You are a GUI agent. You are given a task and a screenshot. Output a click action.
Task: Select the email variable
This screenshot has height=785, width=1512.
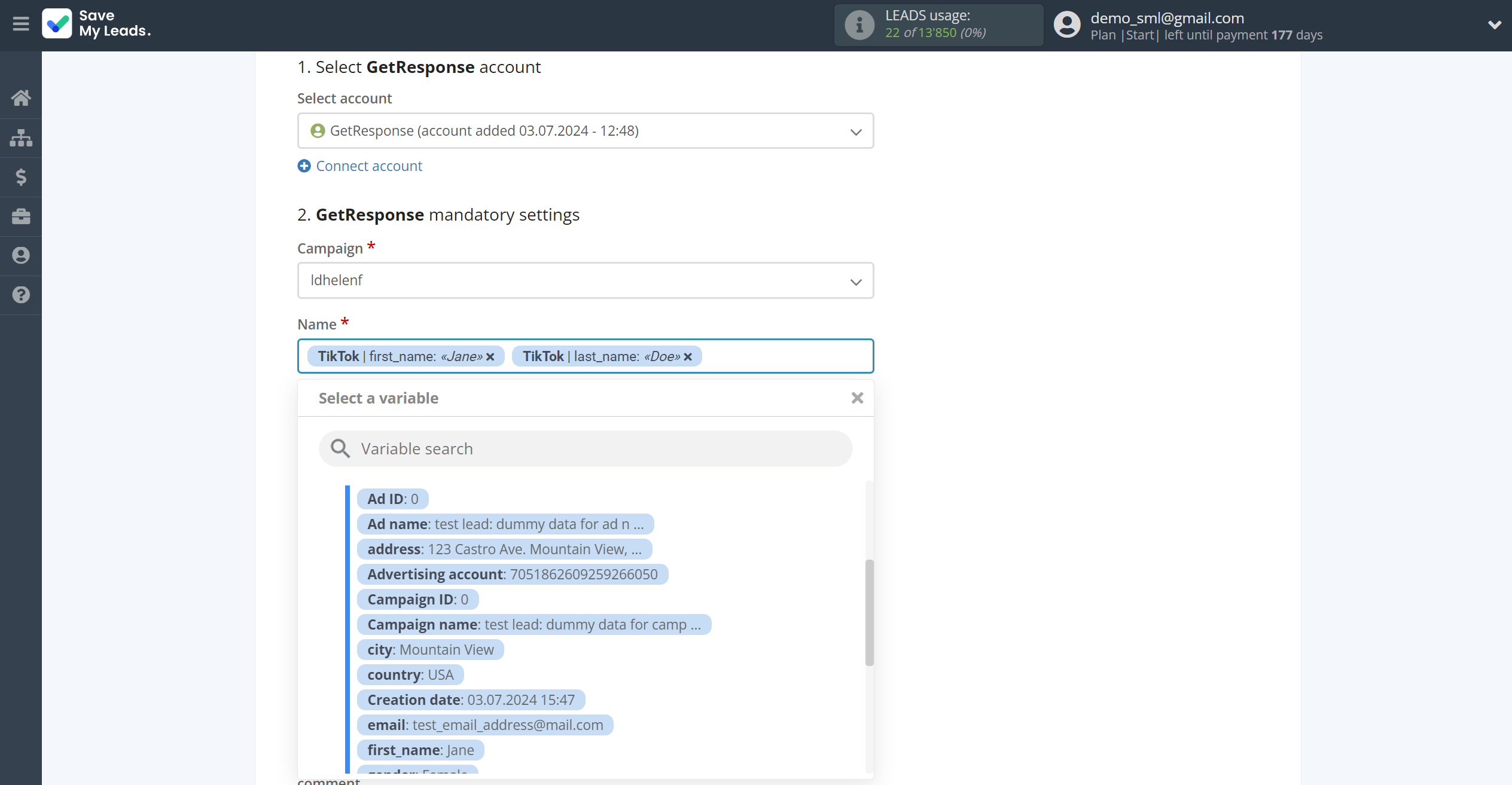click(x=485, y=725)
